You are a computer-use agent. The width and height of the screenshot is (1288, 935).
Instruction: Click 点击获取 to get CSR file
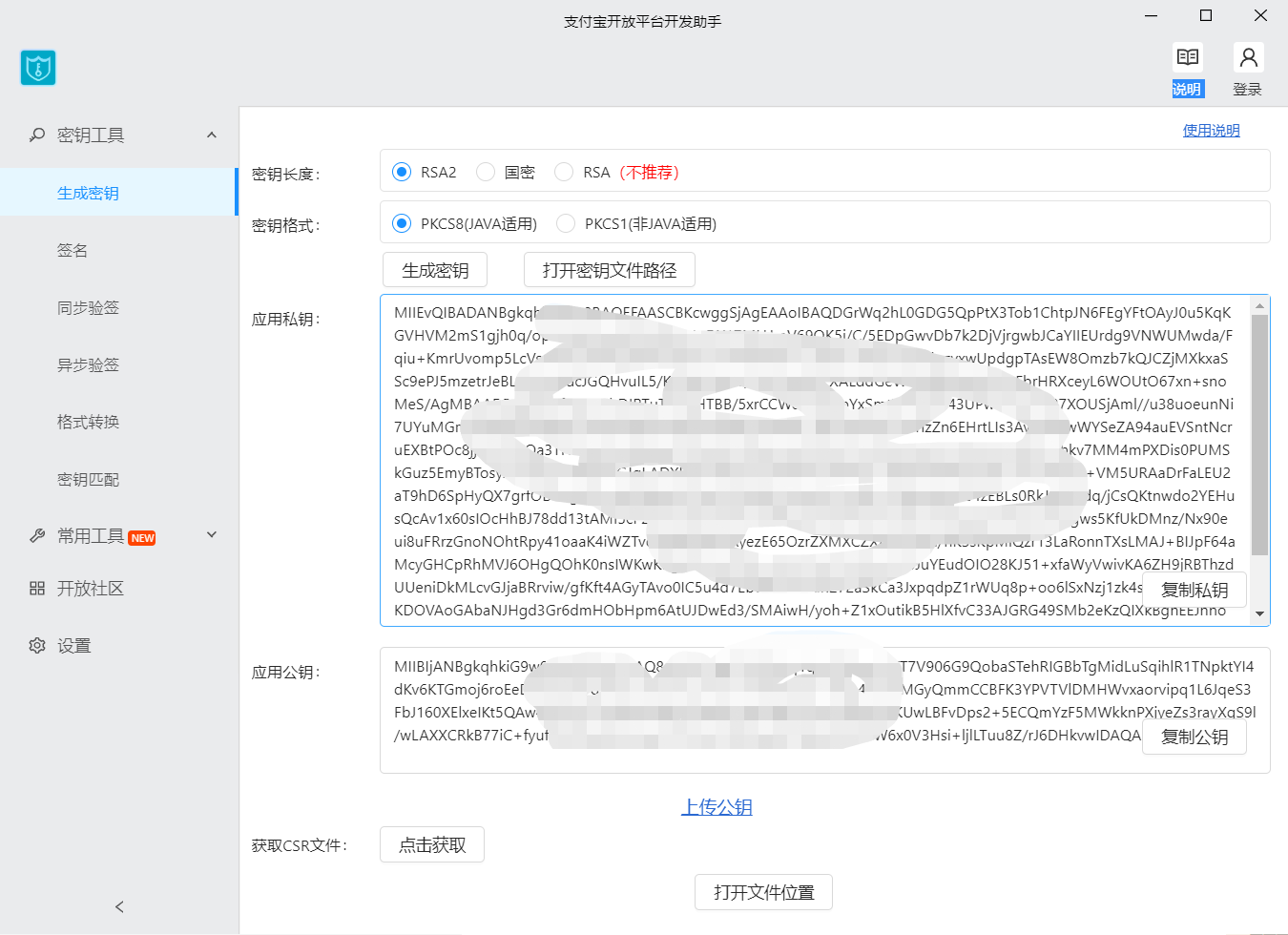432,844
